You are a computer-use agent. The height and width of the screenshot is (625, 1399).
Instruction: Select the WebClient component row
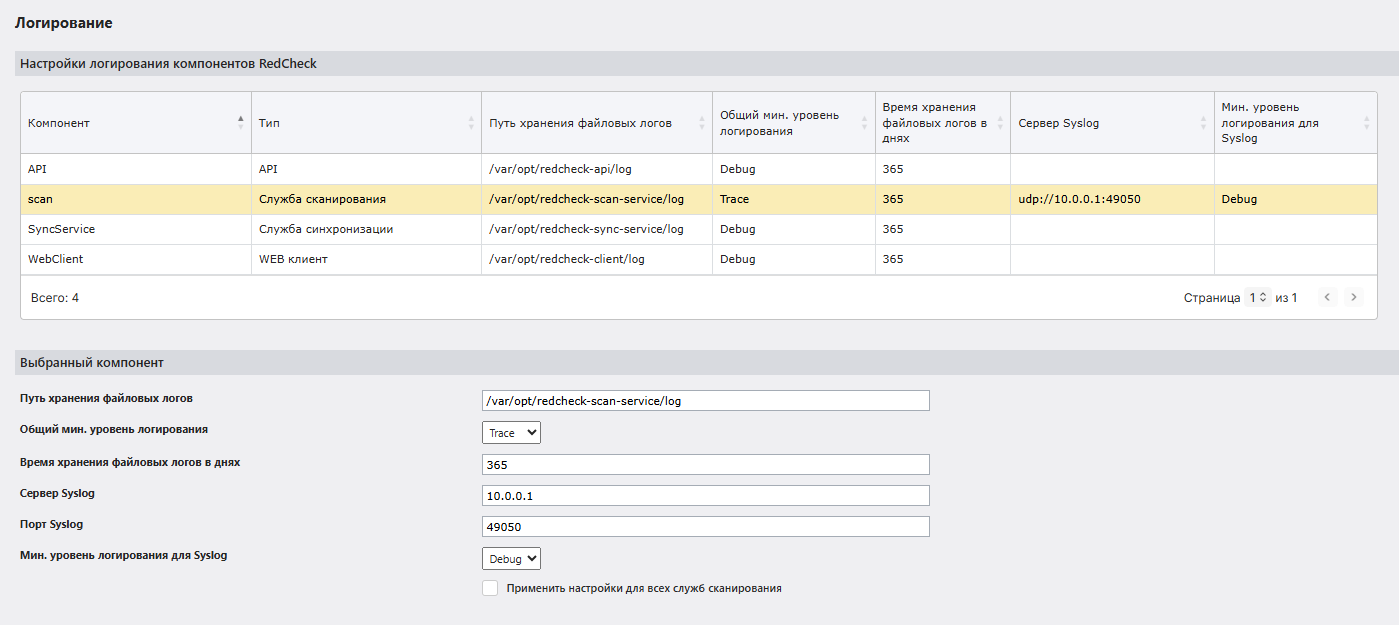[699, 259]
